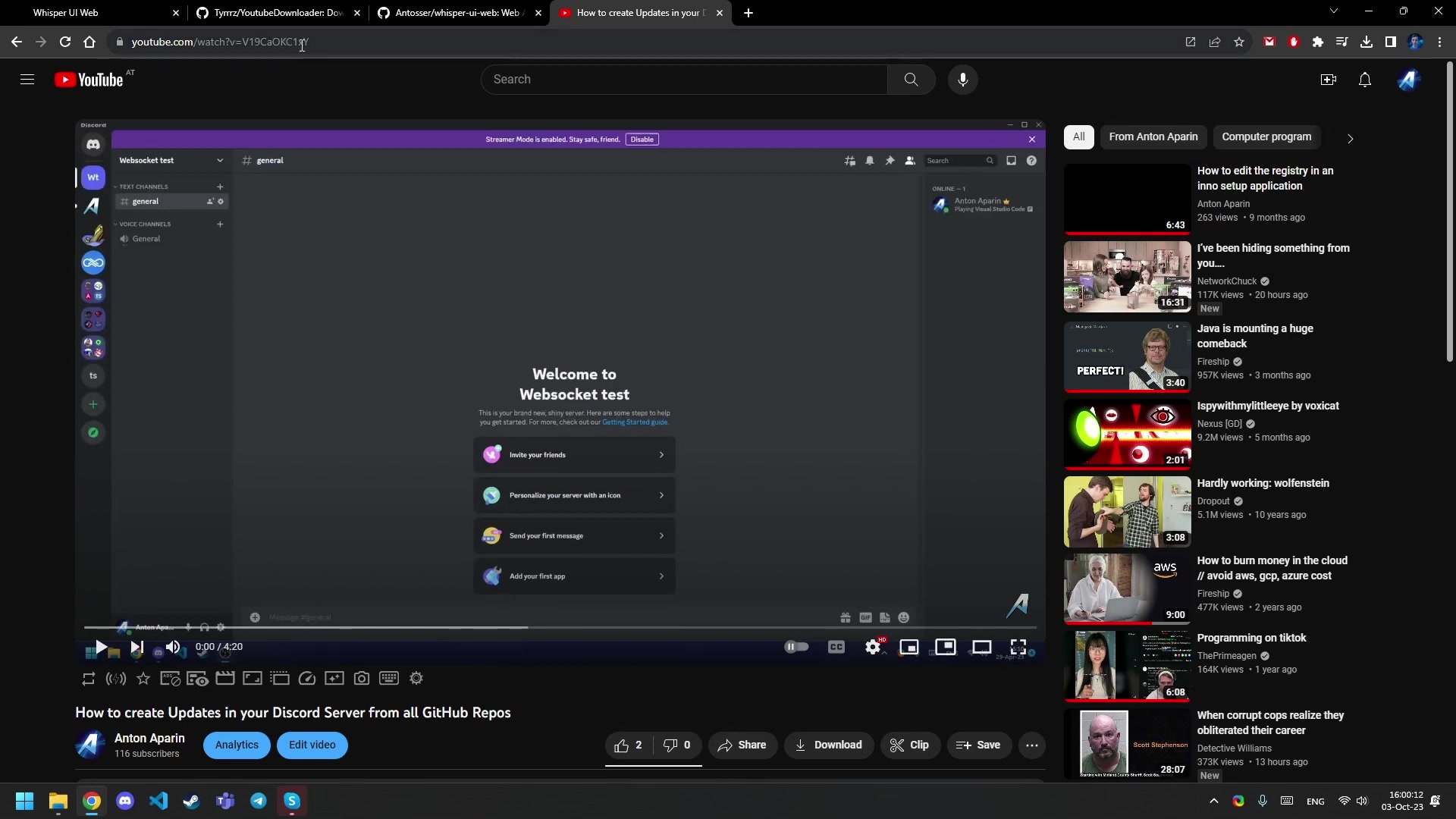Open the more actions menu next to Save

pos(1032,745)
